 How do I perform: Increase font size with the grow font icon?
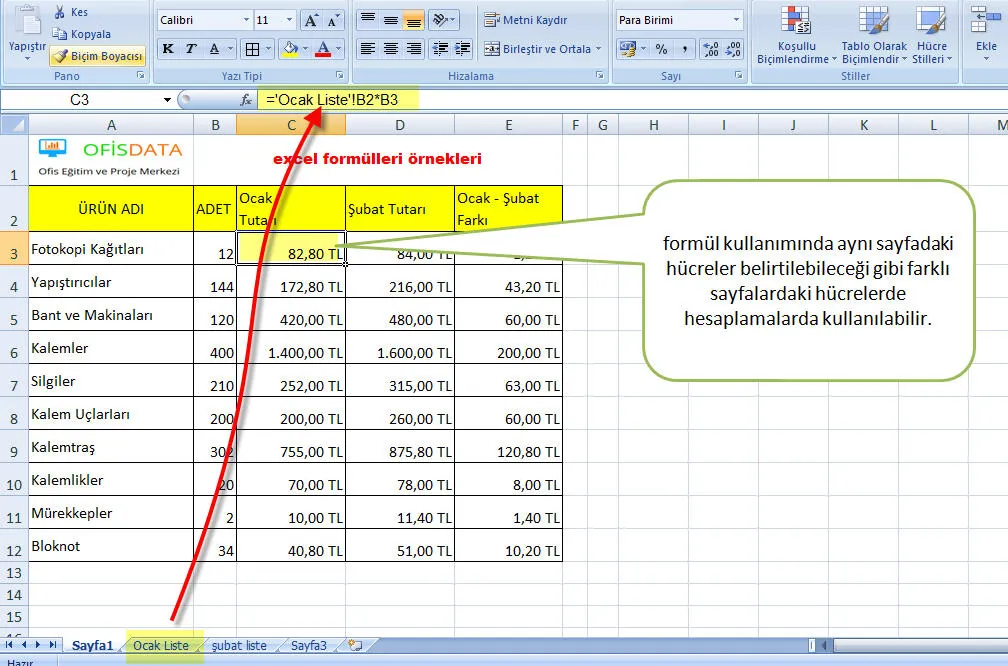[311, 20]
